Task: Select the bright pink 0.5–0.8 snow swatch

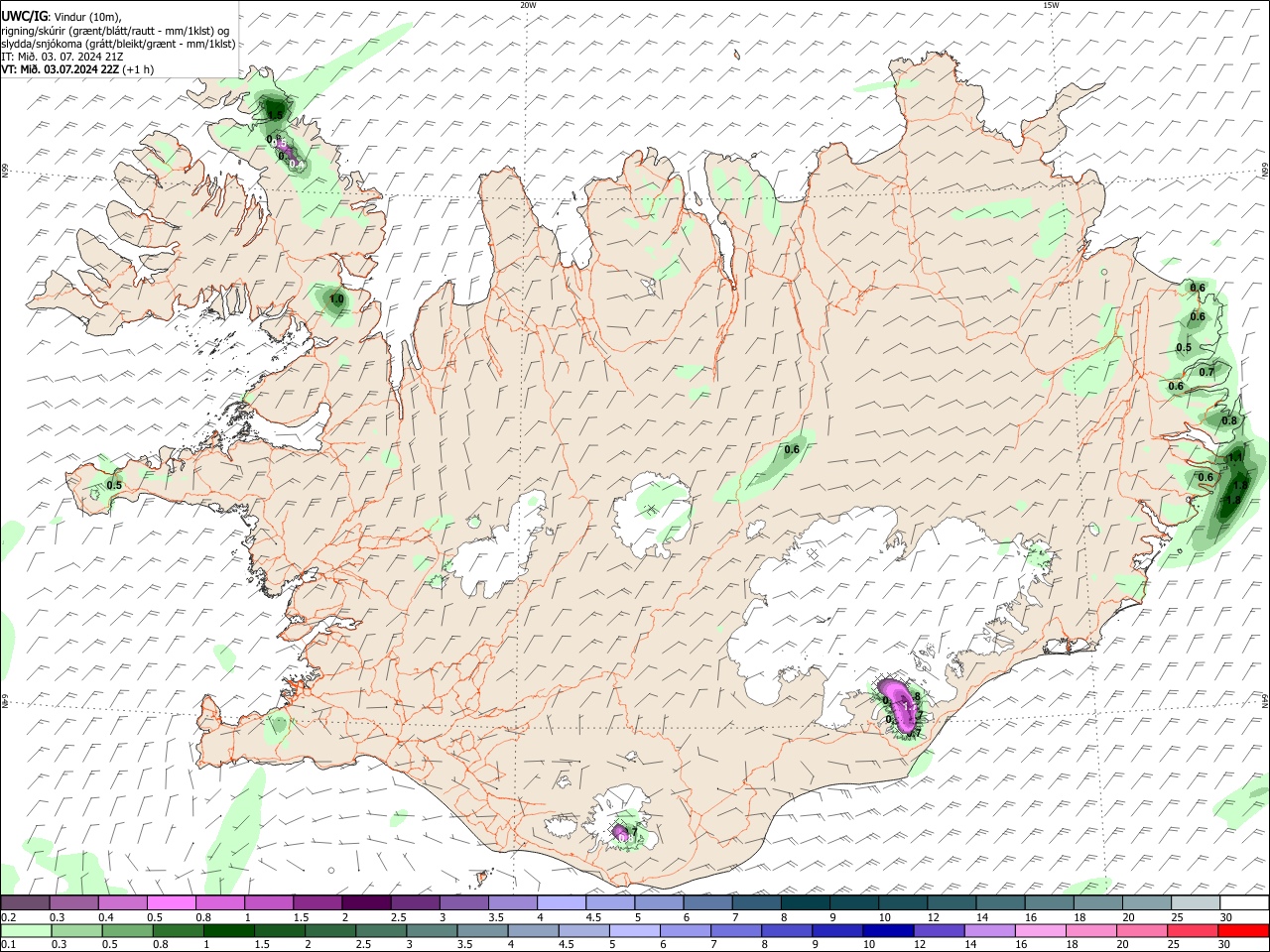Action: [171, 902]
